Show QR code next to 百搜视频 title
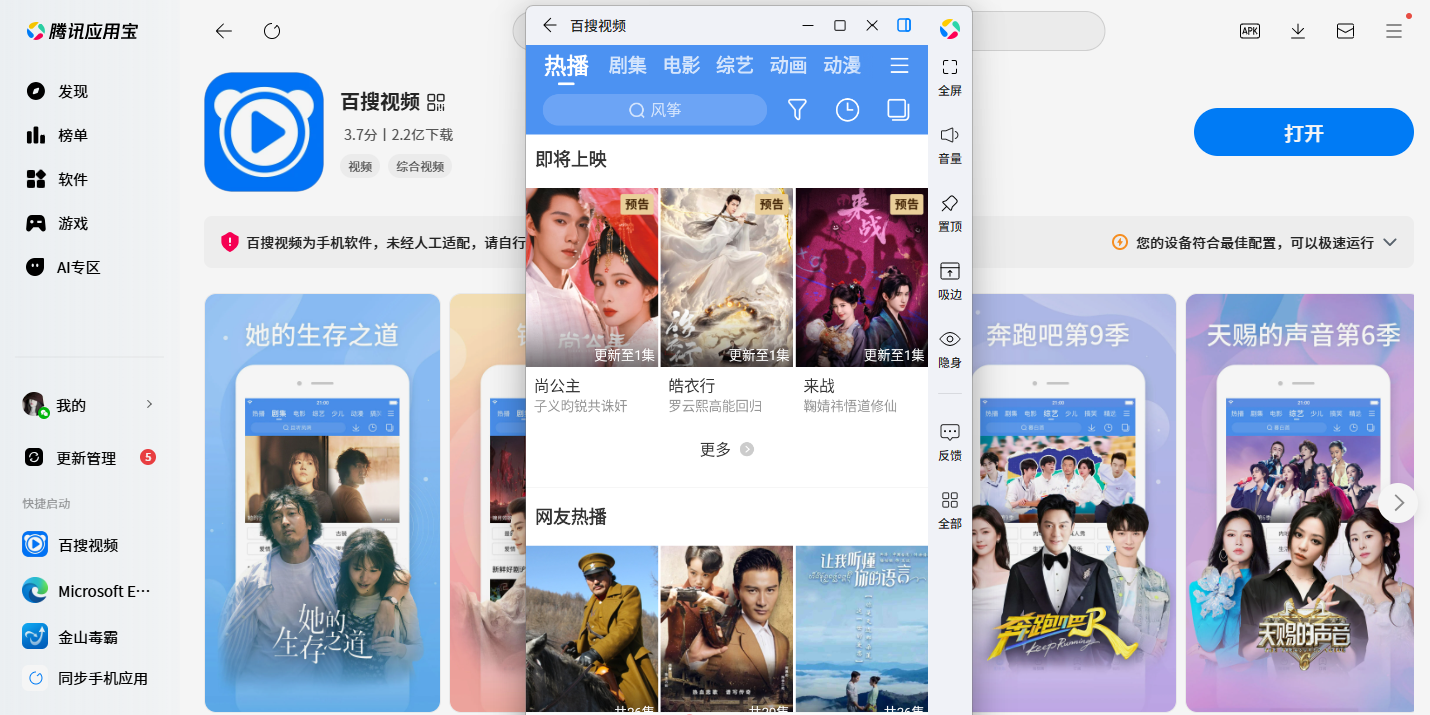 coord(436,102)
